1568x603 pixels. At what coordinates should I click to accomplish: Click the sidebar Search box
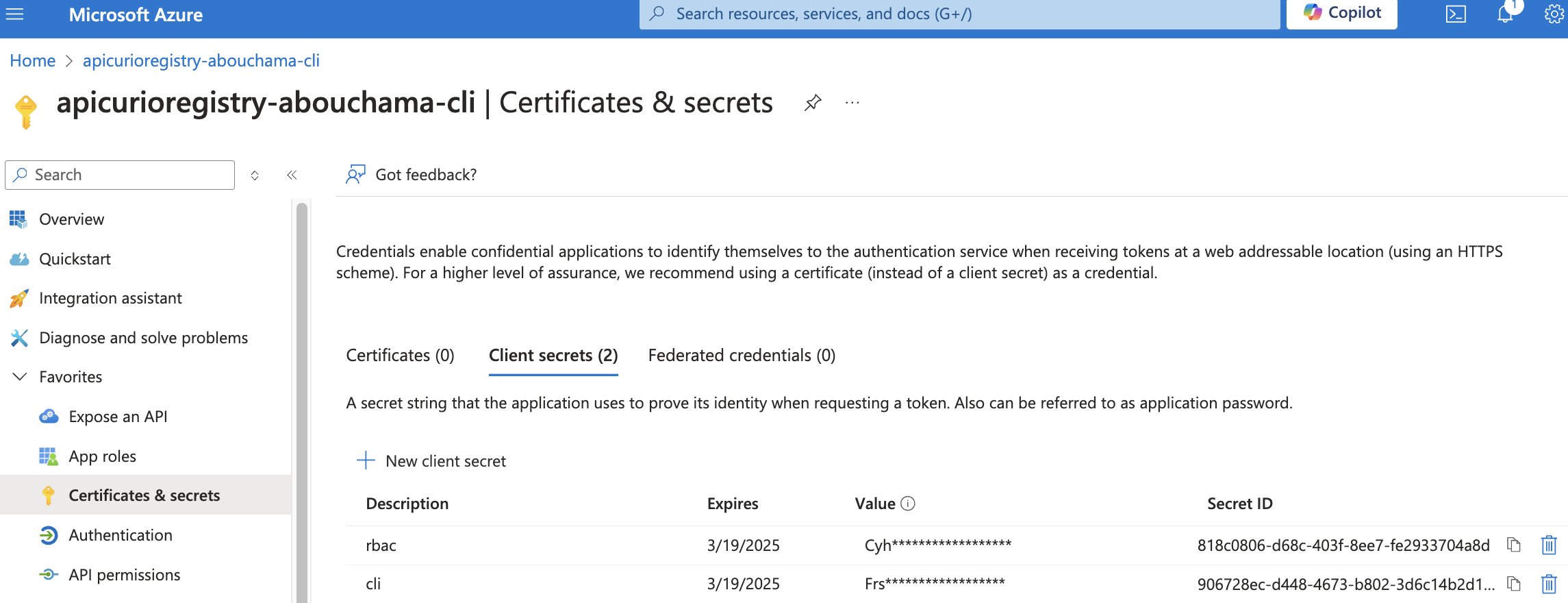(x=120, y=175)
